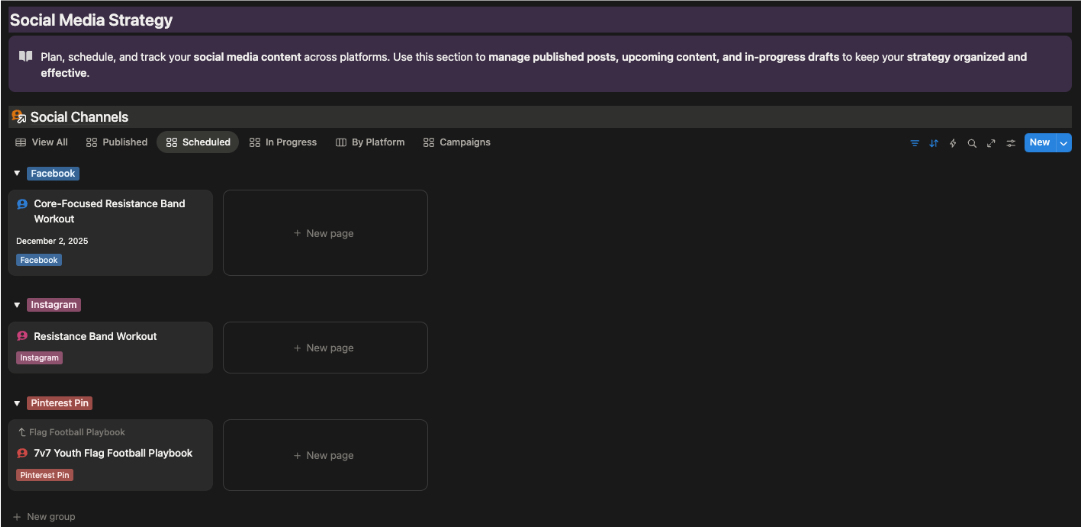Click New page card in Instagram group
Screen dimensions: 1081x527
click(325, 348)
